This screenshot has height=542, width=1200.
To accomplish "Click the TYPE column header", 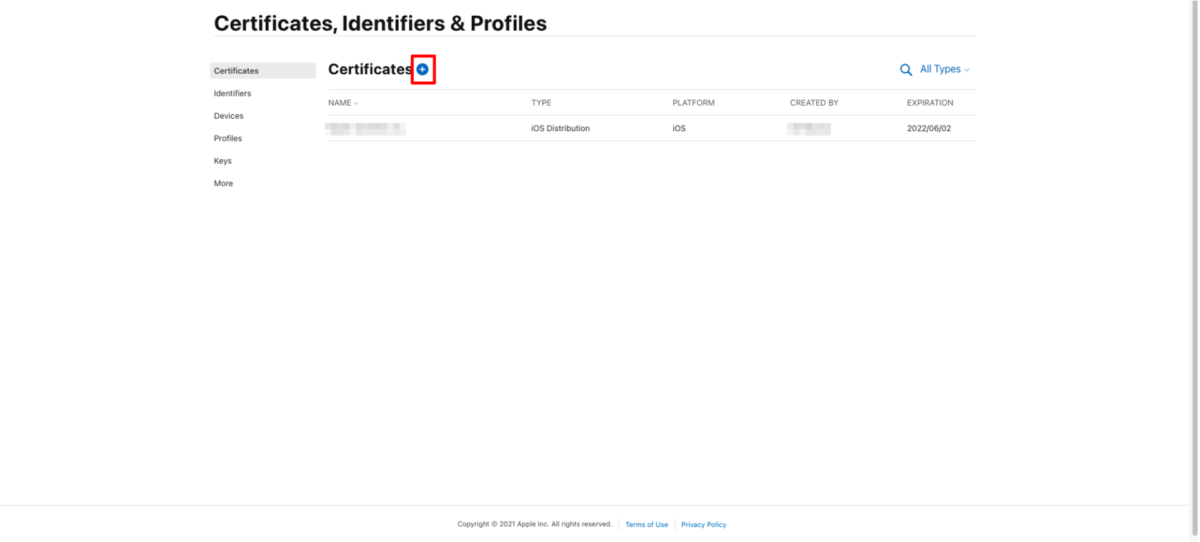I will coord(541,103).
